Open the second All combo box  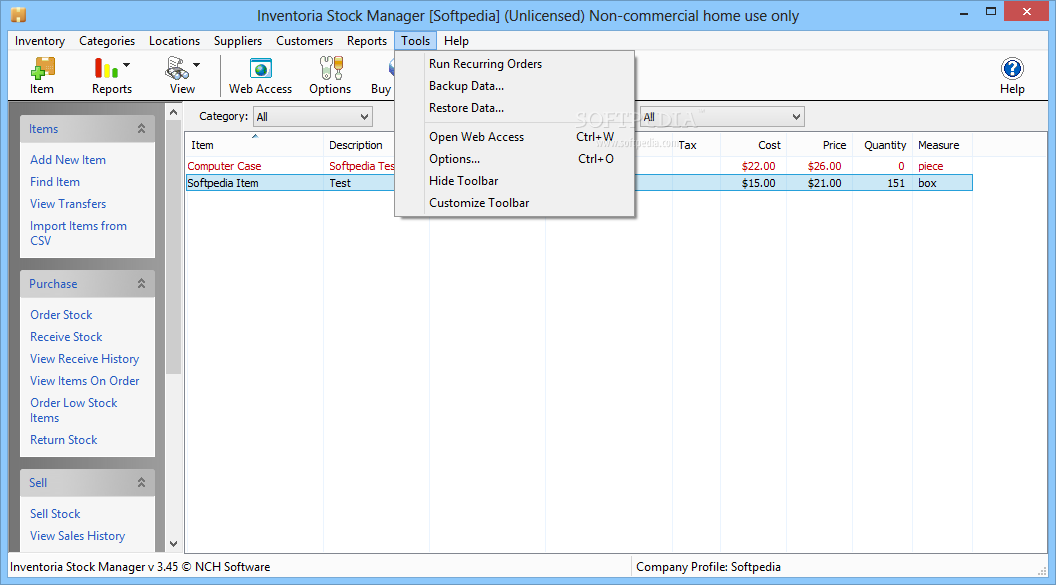pyautogui.click(x=722, y=116)
